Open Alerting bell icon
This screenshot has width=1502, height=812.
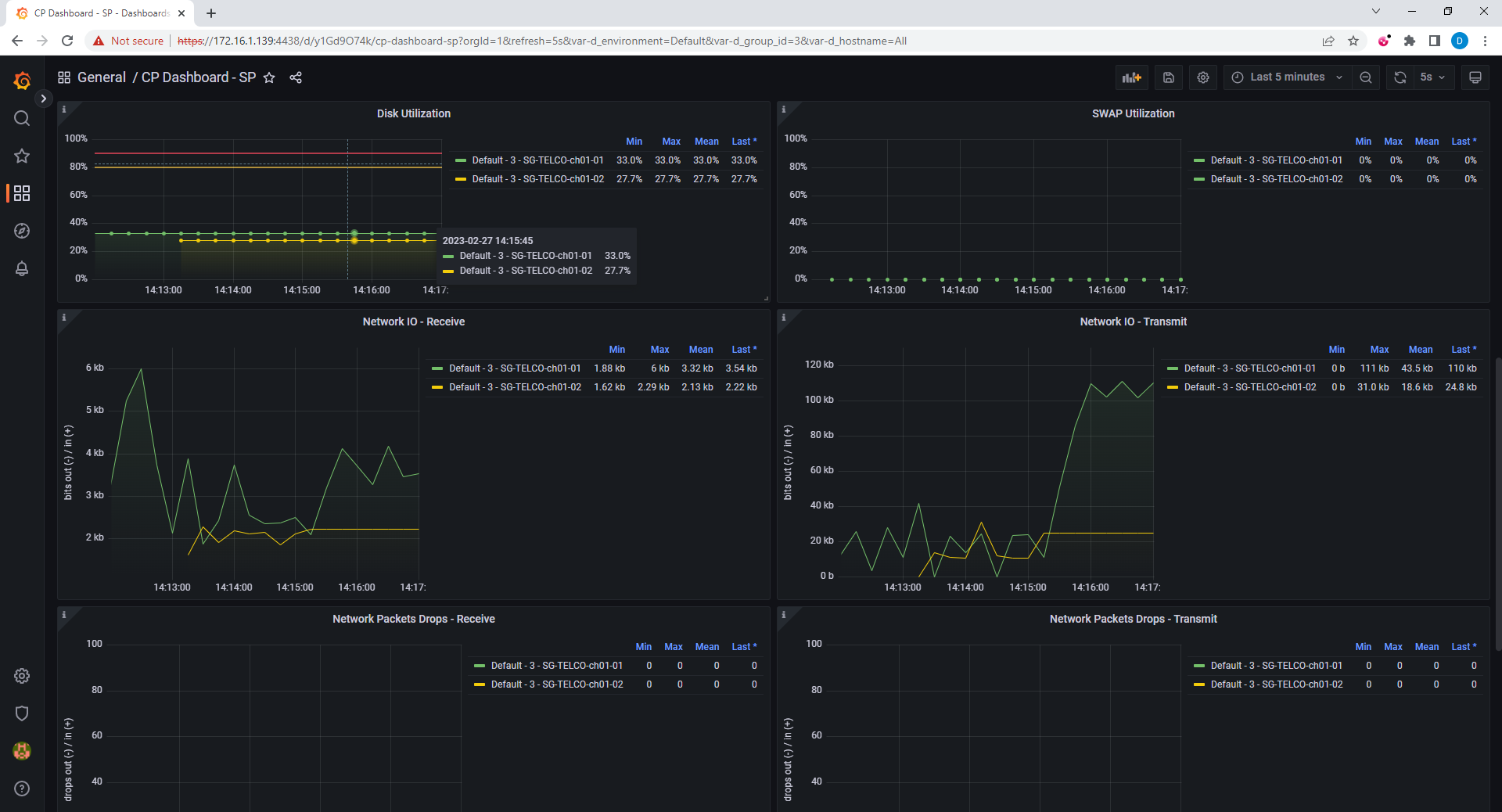pos(22,268)
